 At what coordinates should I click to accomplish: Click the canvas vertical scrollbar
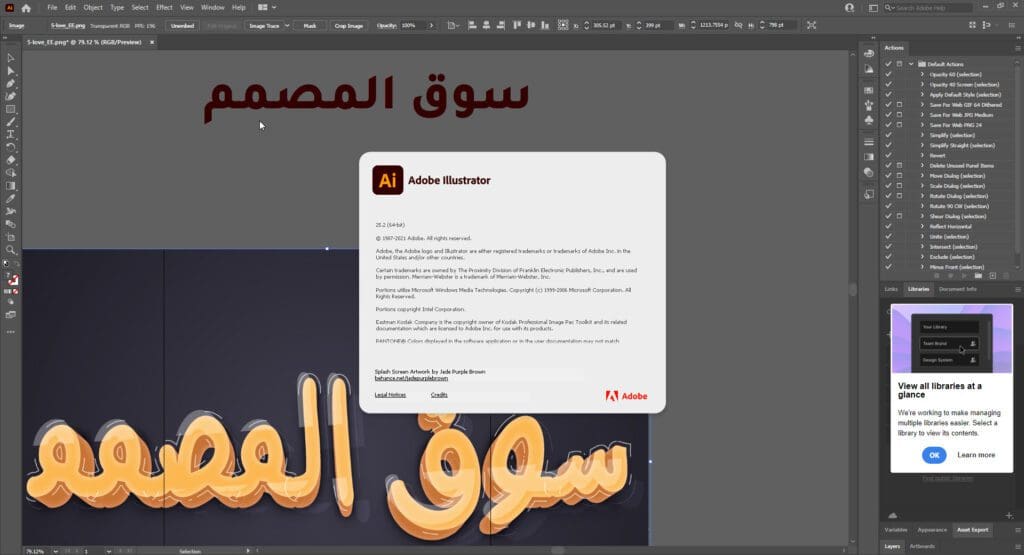(x=852, y=290)
